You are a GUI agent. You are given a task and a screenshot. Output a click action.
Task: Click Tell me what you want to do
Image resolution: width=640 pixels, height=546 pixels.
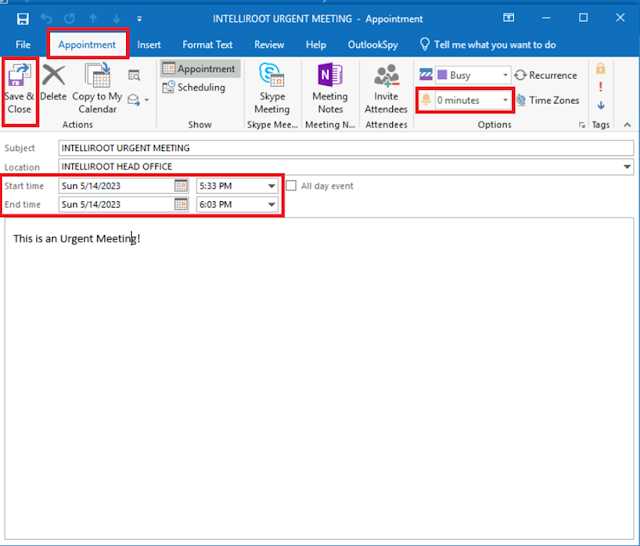tap(495, 45)
